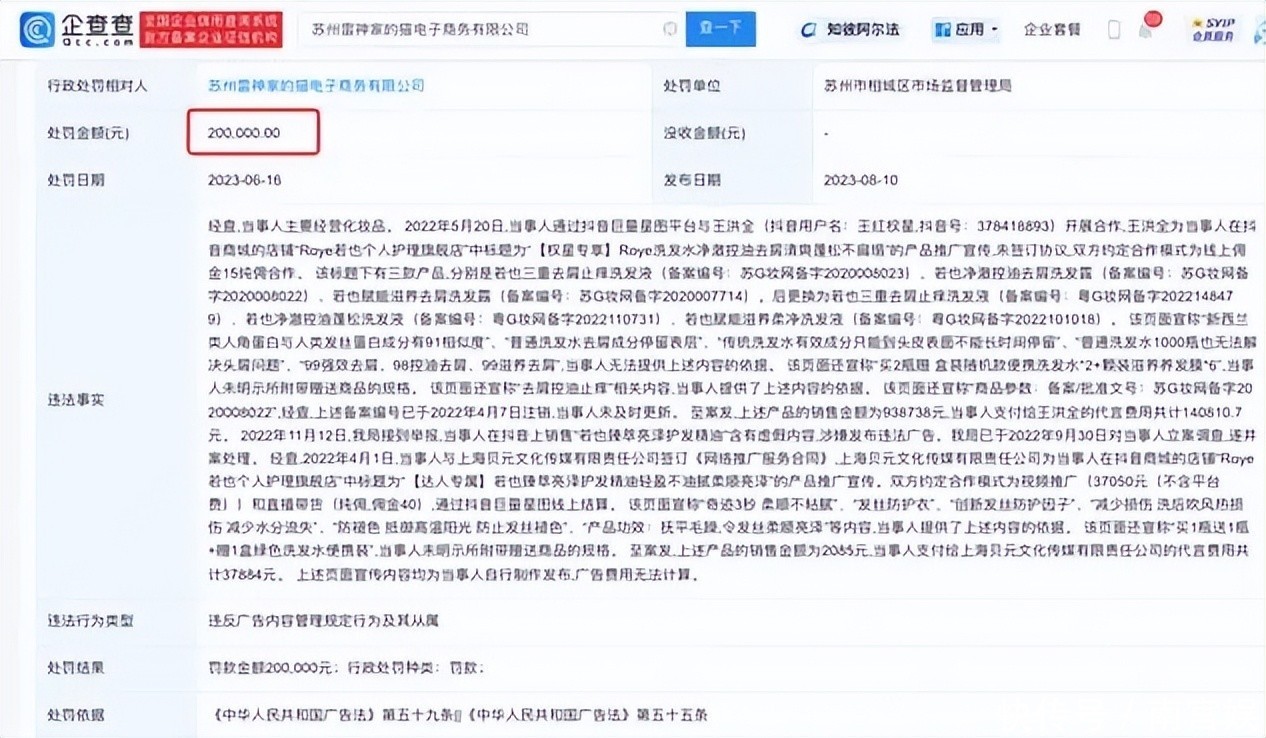Screen dimensions: 1266x738
Task: Open the mobile app phone icon
Action: 1114,29
